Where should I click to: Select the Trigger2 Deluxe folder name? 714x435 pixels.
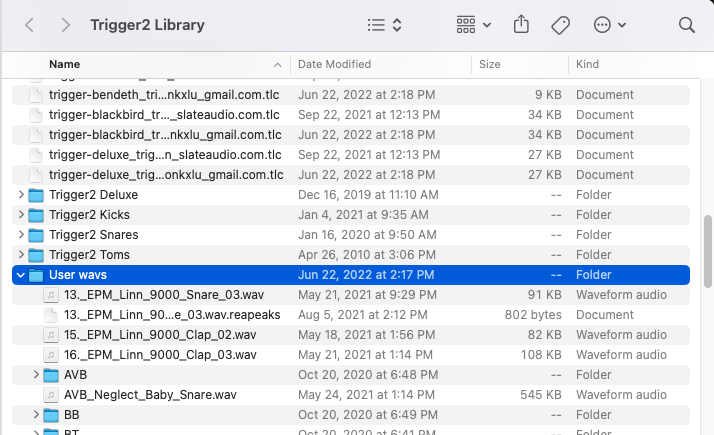click(x=93, y=195)
